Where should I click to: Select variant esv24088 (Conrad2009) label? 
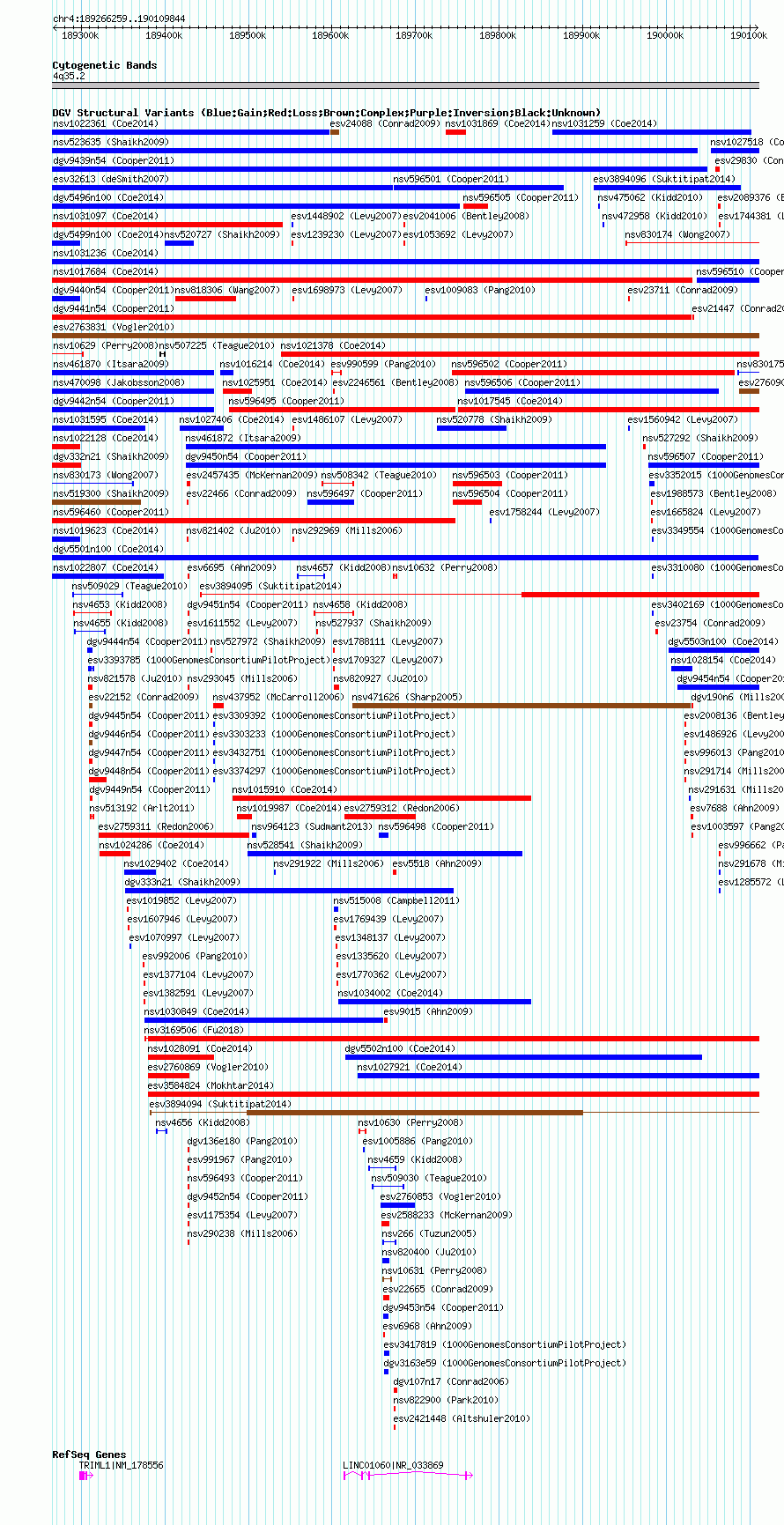tap(385, 123)
